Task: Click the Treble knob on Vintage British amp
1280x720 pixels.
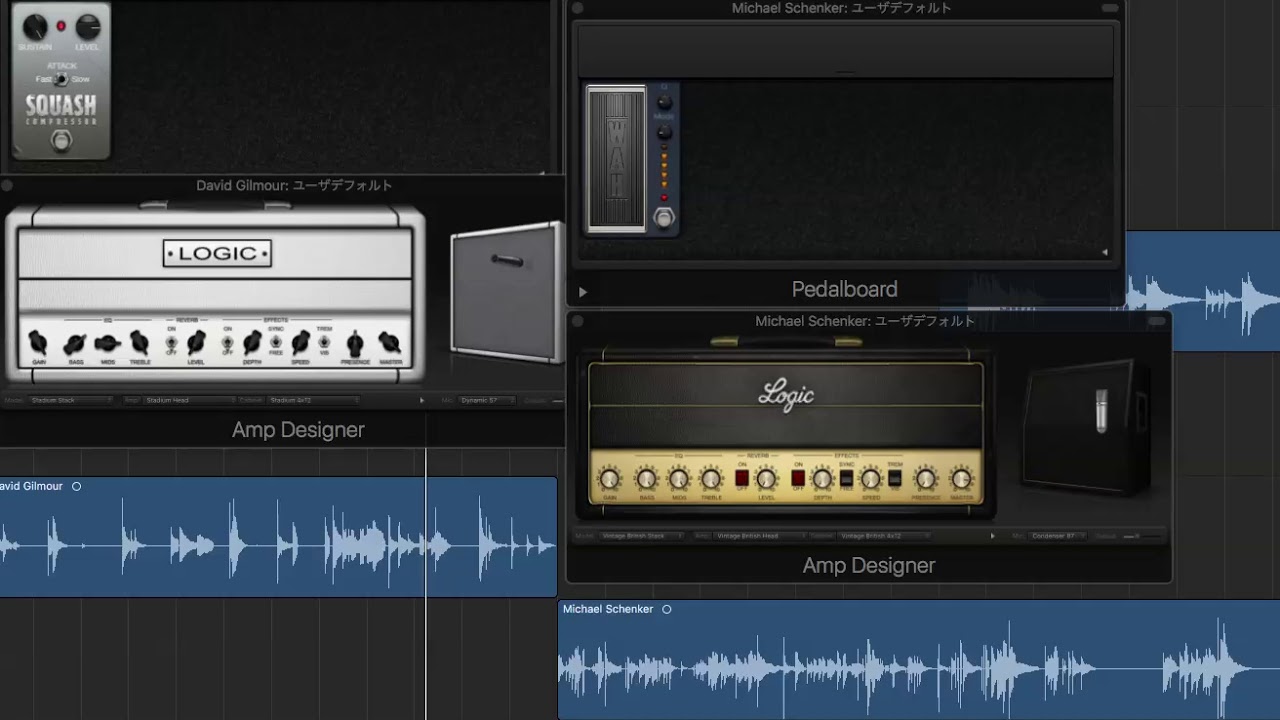Action: [x=712, y=479]
